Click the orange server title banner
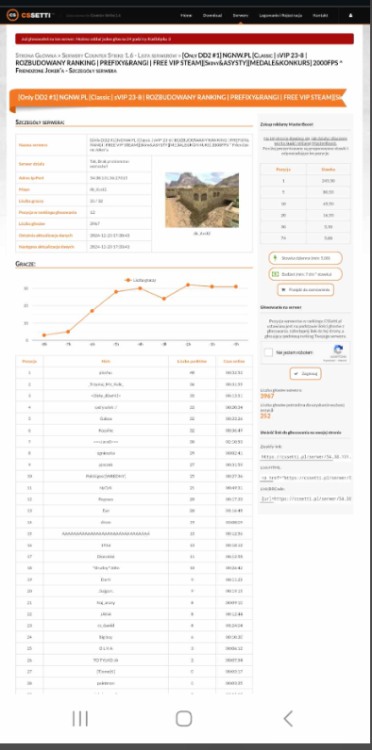Screen dimensions: 372x750 pos(178,98)
